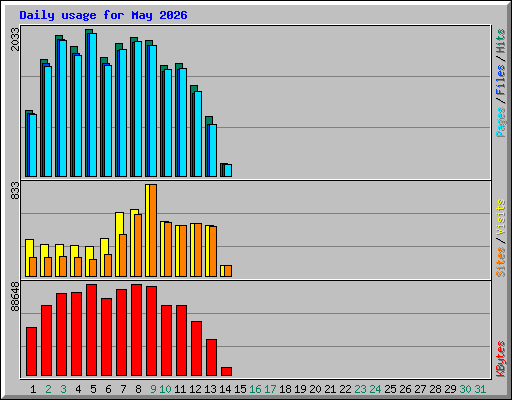Click the cyan Pages bar for day 13
This screenshot has width=512, height=400.
[213, 151]
